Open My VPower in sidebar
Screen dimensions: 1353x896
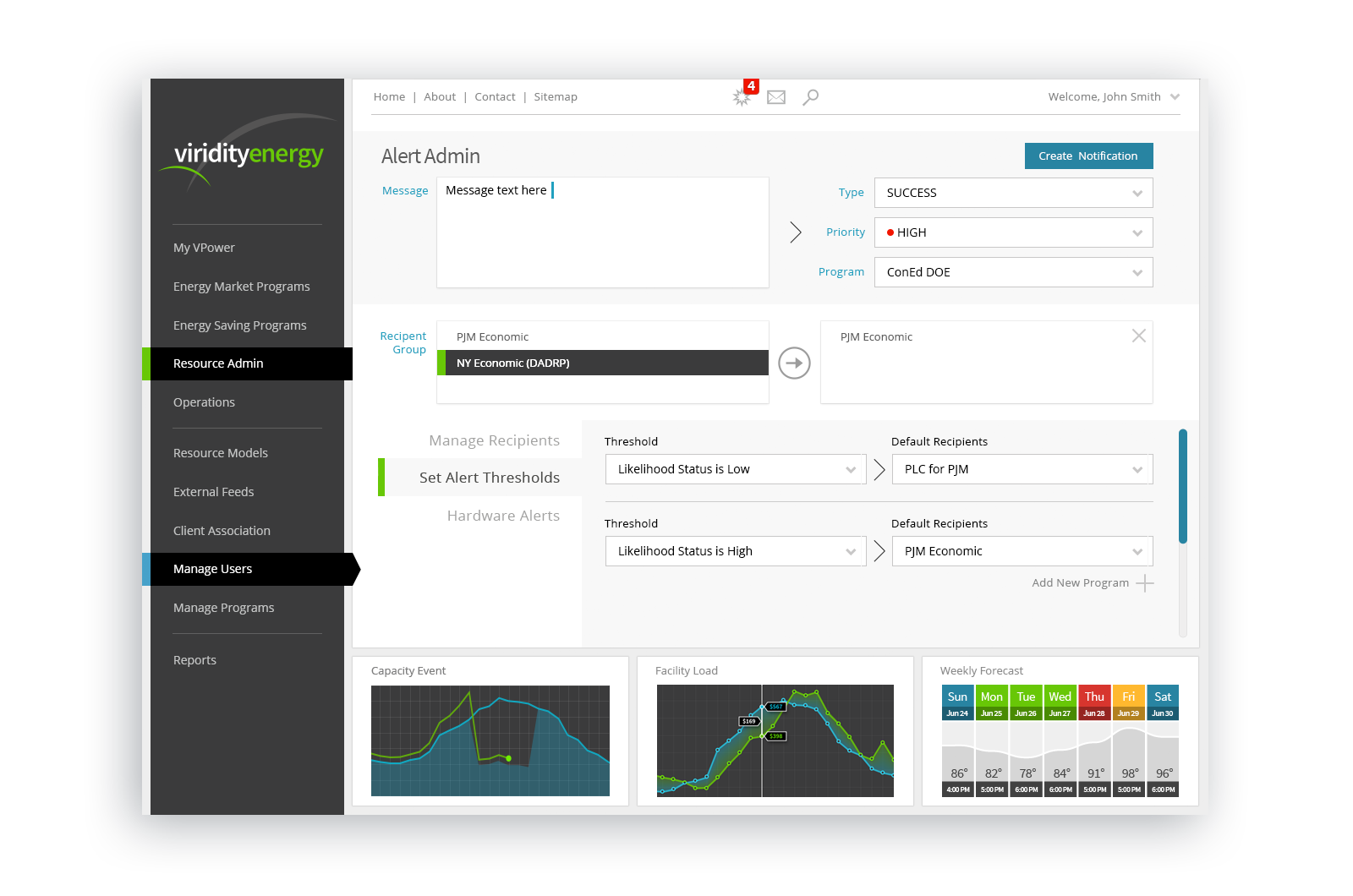204,248
